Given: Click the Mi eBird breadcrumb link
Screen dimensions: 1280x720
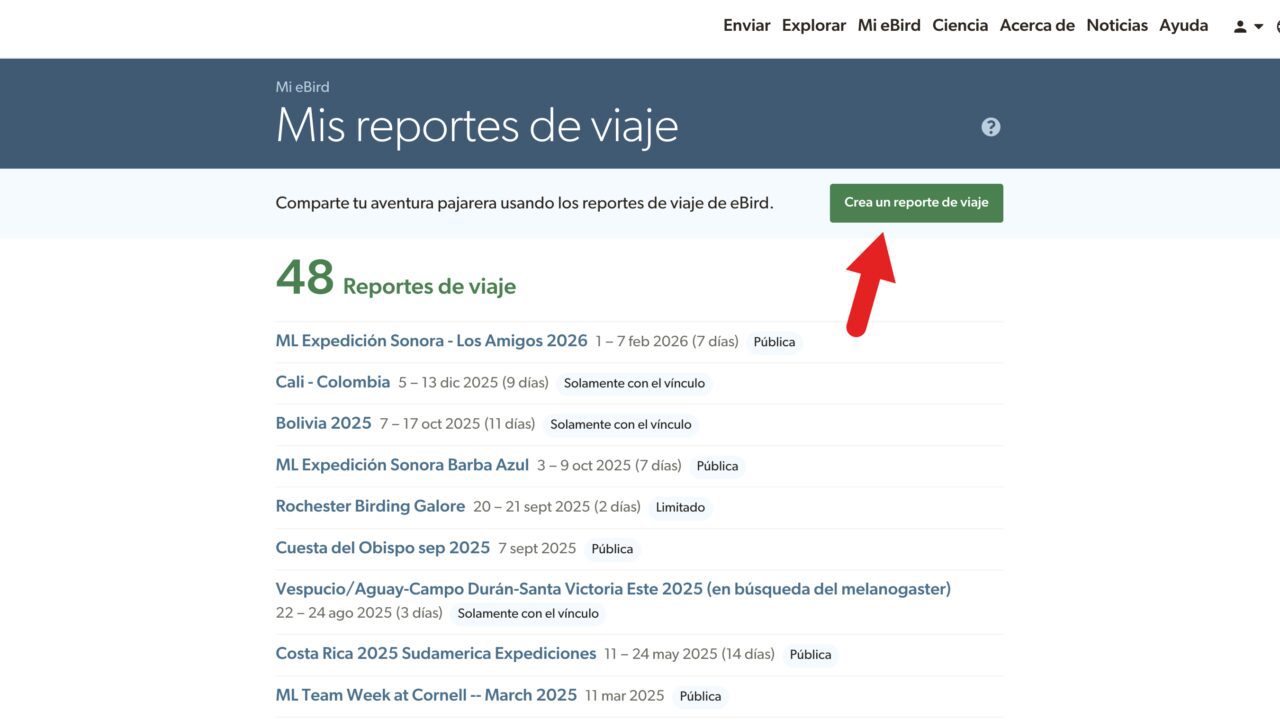Looking at the screenshot, I should 302,87.
